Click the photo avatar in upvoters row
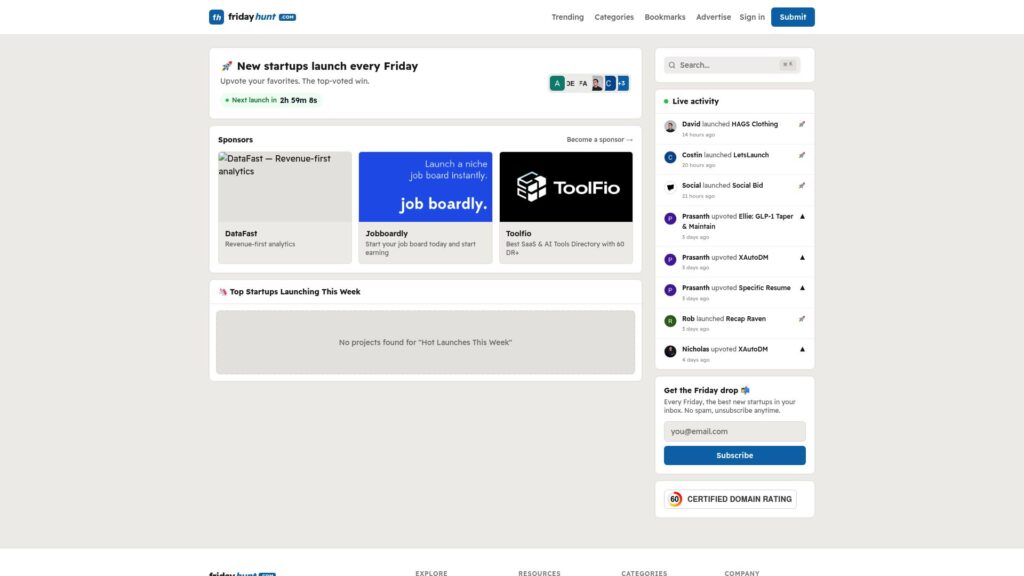Screen dimensions: 1024x576 click(x=596, y=84)
